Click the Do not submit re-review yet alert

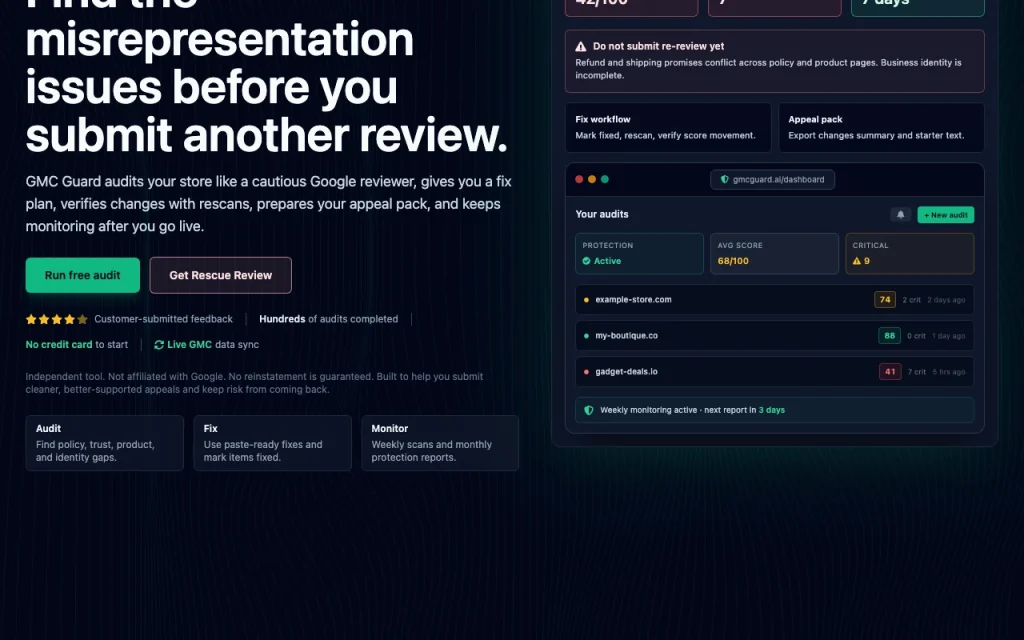(775, 61)
